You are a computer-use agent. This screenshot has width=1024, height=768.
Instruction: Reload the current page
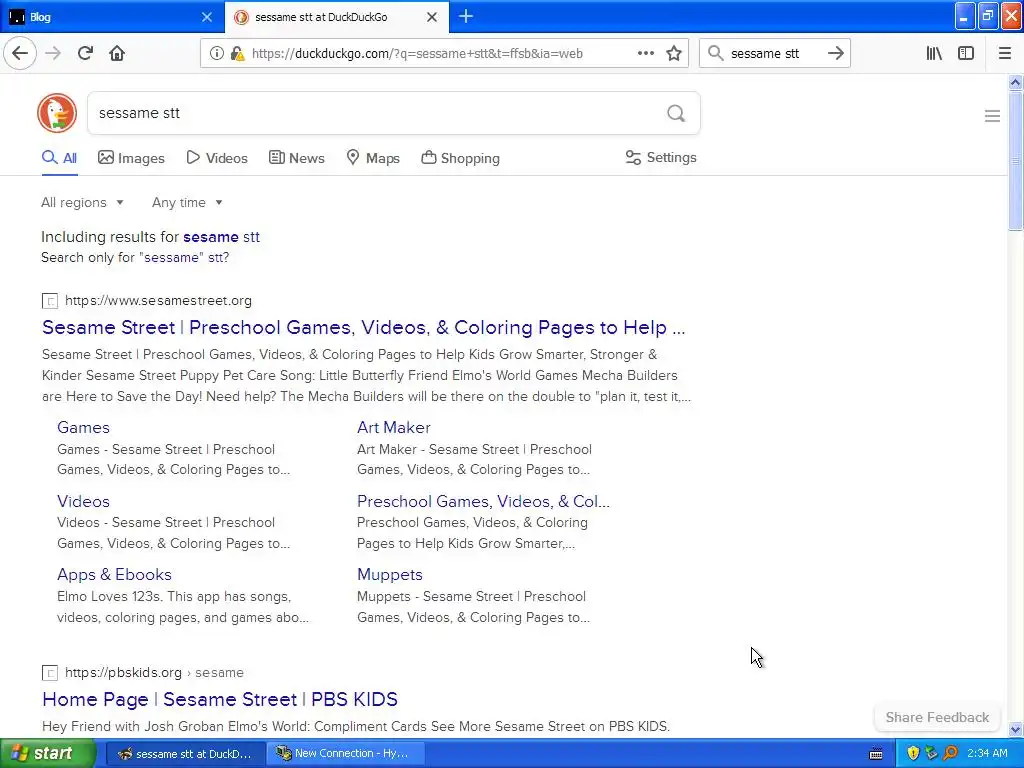point(85,54)
